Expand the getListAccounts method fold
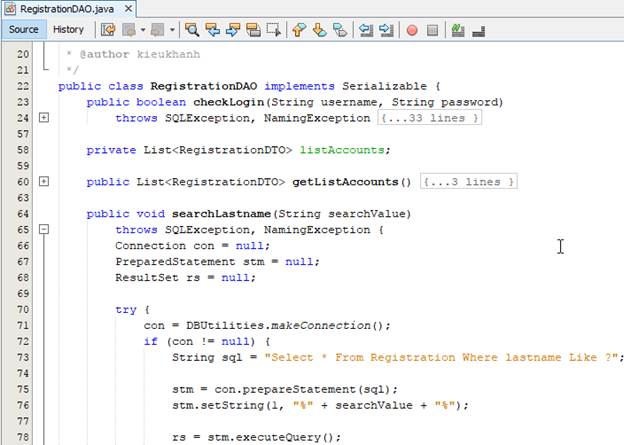Image resolution: width=624 pixels, height=445 pixels. [44, 181]
